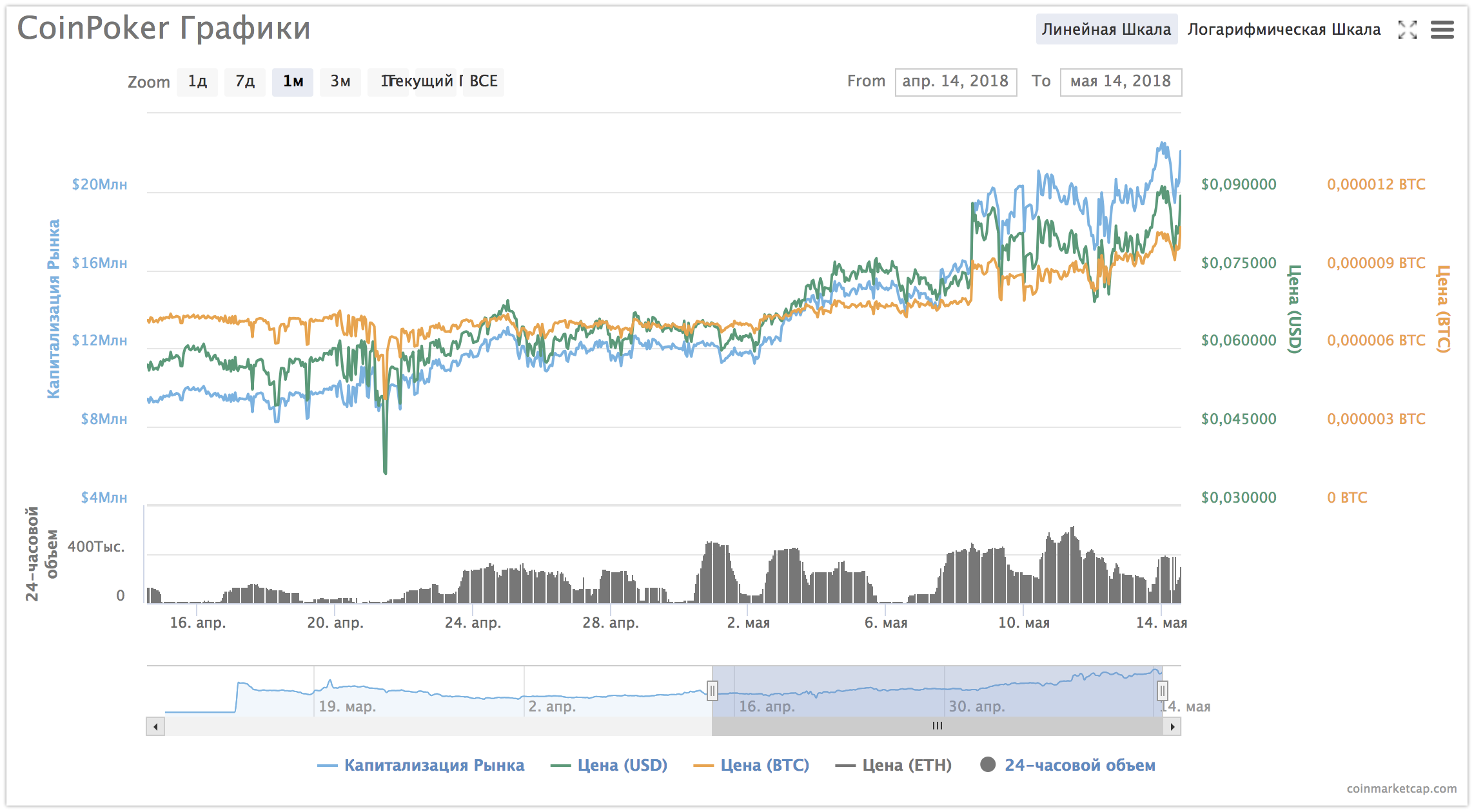This screenshot has height=812, width=1474.
Task: Toggle Цена (ETH) series in legend
Action: coord(894,765)
